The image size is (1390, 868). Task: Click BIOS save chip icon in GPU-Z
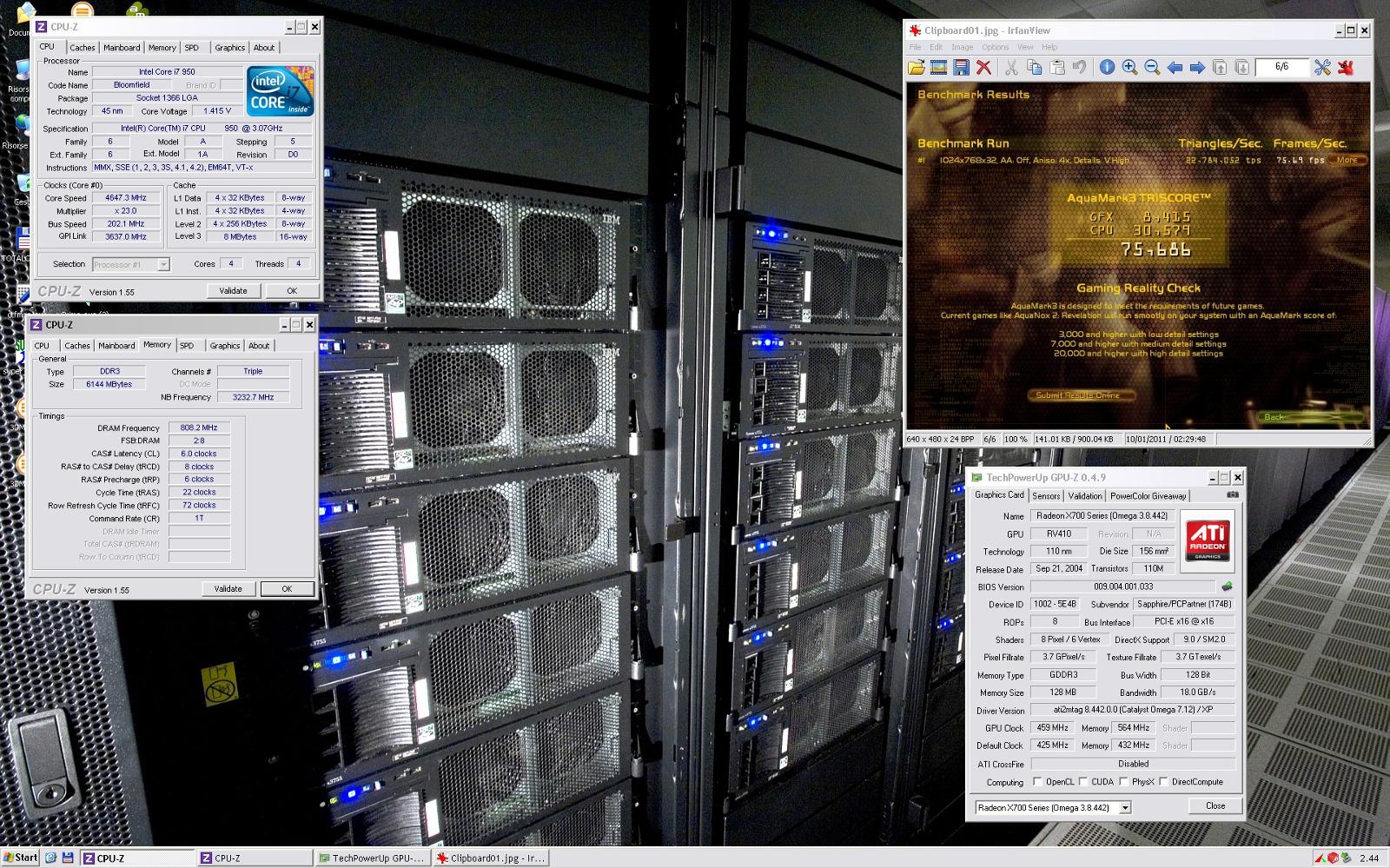[x=1227, y=586]
